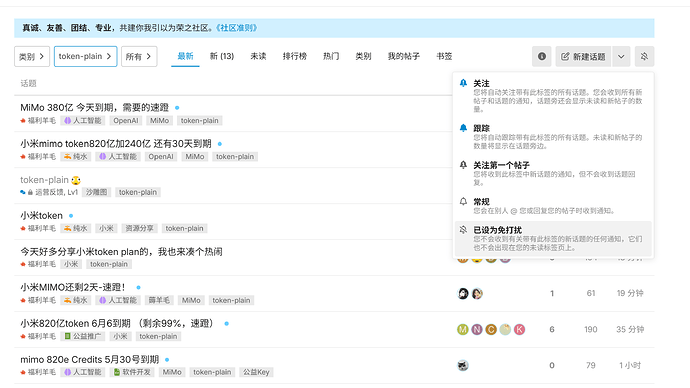Click second poster avatar in 小米MIMO还剩2天 row
690x388 pixels.
coord(477,293)
